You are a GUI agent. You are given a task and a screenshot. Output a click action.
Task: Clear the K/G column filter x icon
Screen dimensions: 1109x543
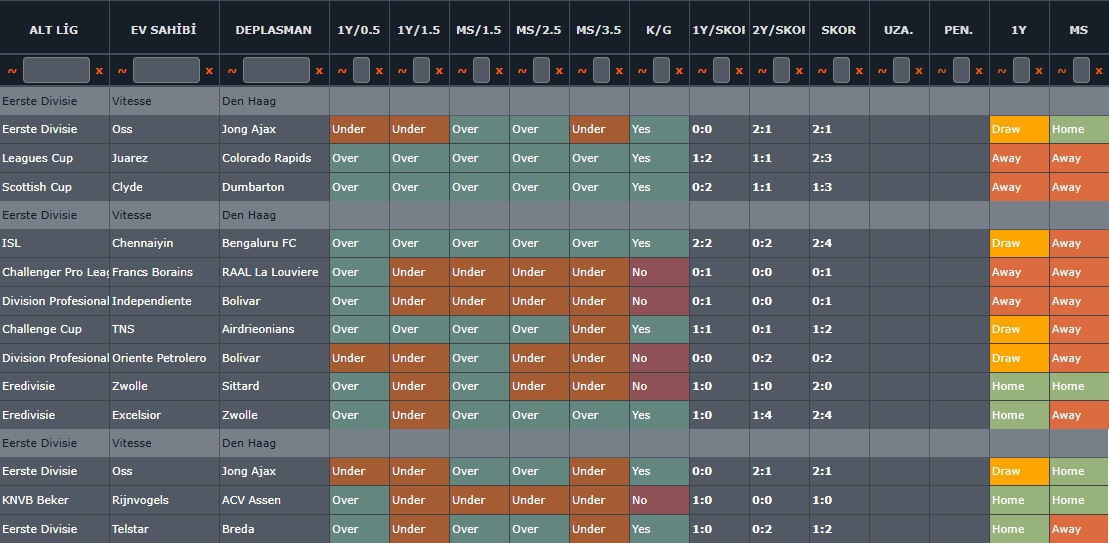pyautogui.click(x=679, y=71)
